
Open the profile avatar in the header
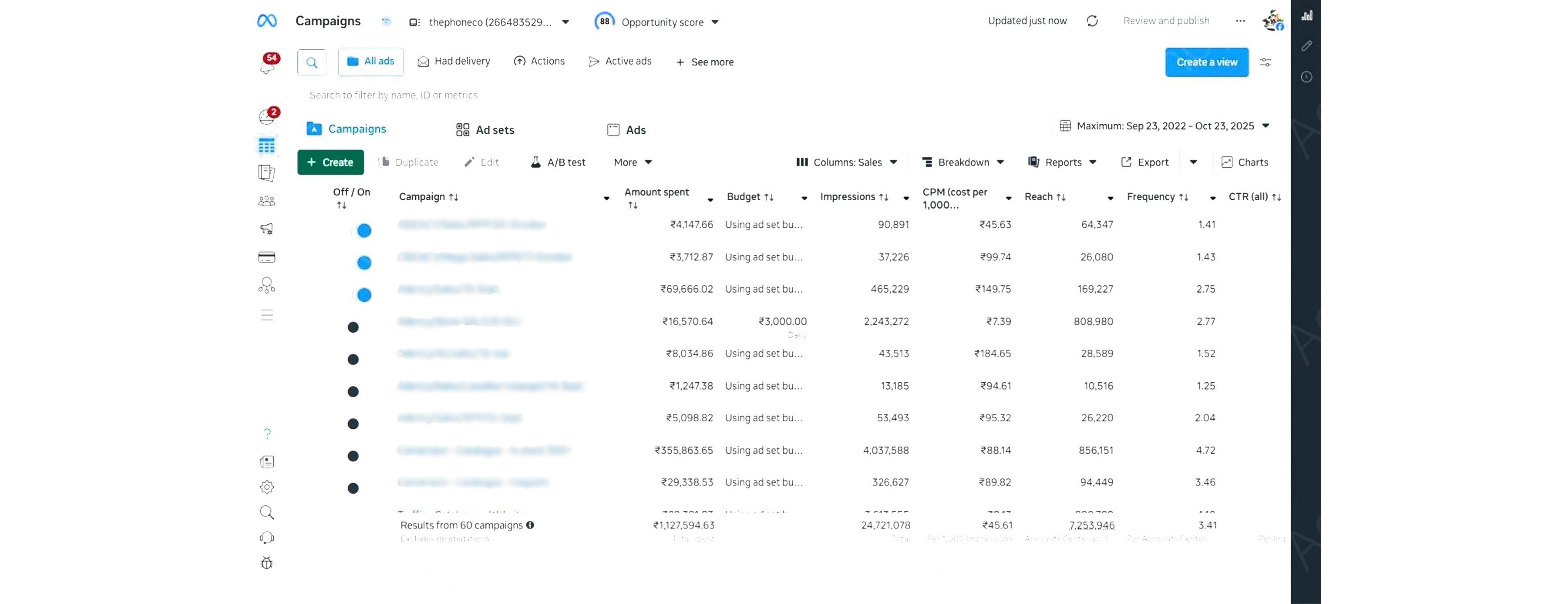(x=1273, y=21)
